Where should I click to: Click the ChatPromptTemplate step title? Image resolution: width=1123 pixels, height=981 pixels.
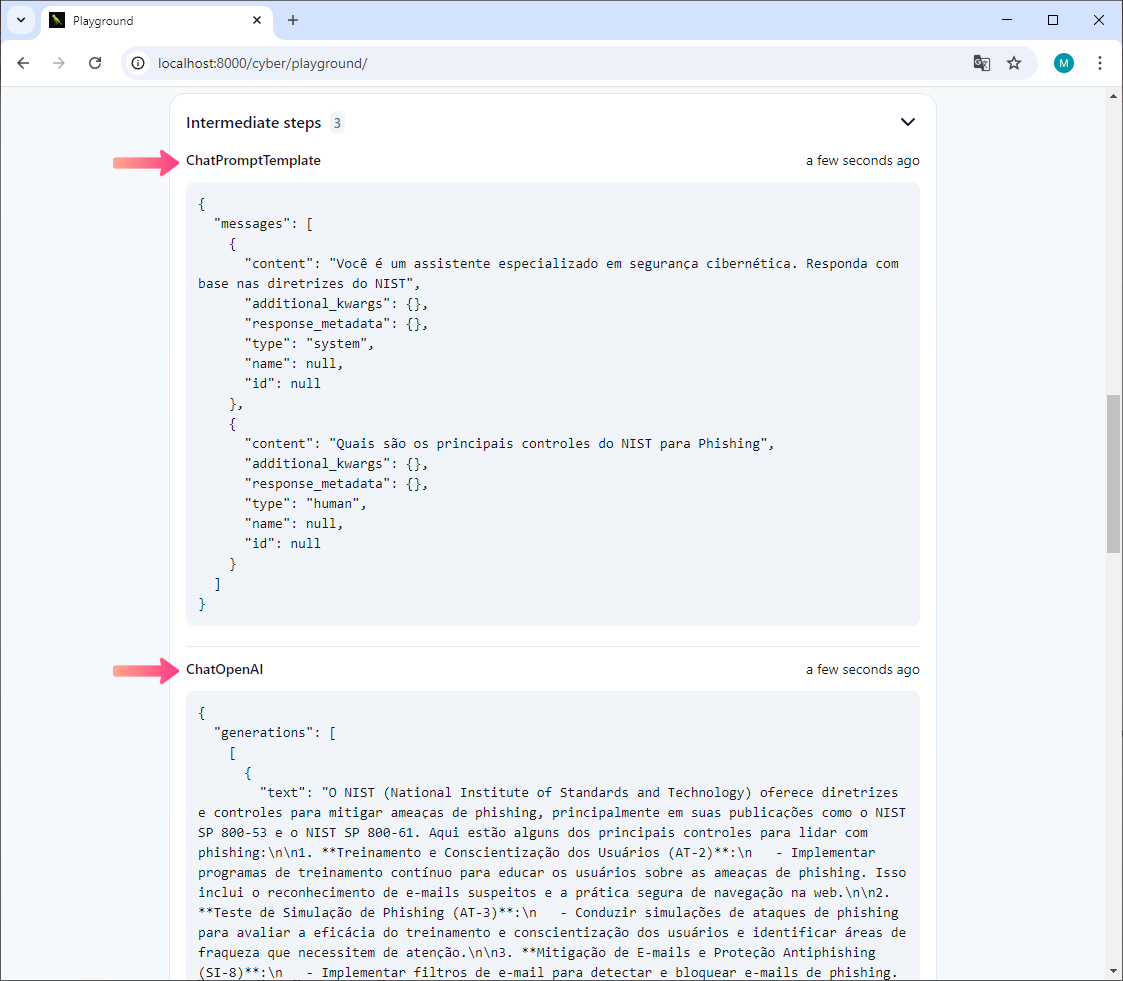click(x=254, y=160)
